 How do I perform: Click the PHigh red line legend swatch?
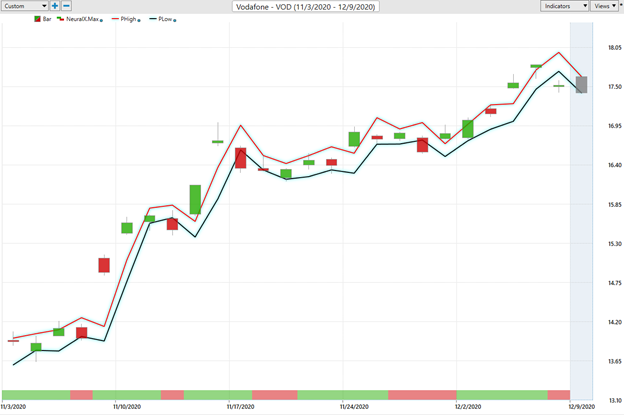coord(115,19)
